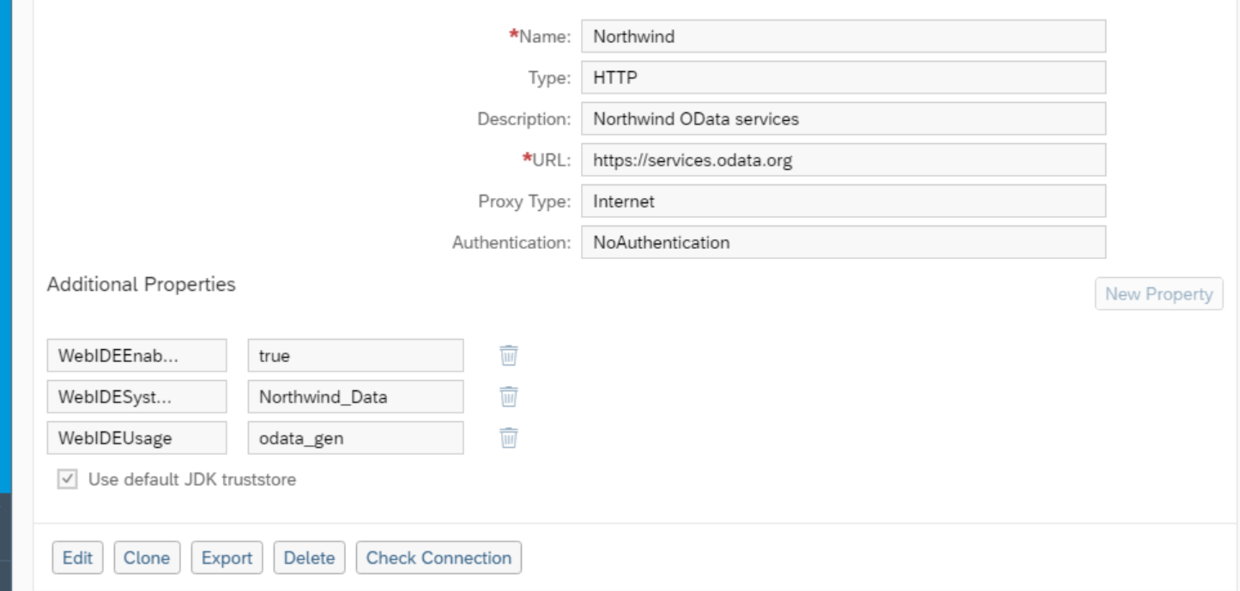Viewport: 1240px width, 591px height.
Task: Select the Northwind_Data value field
Action: click(355, 397)
